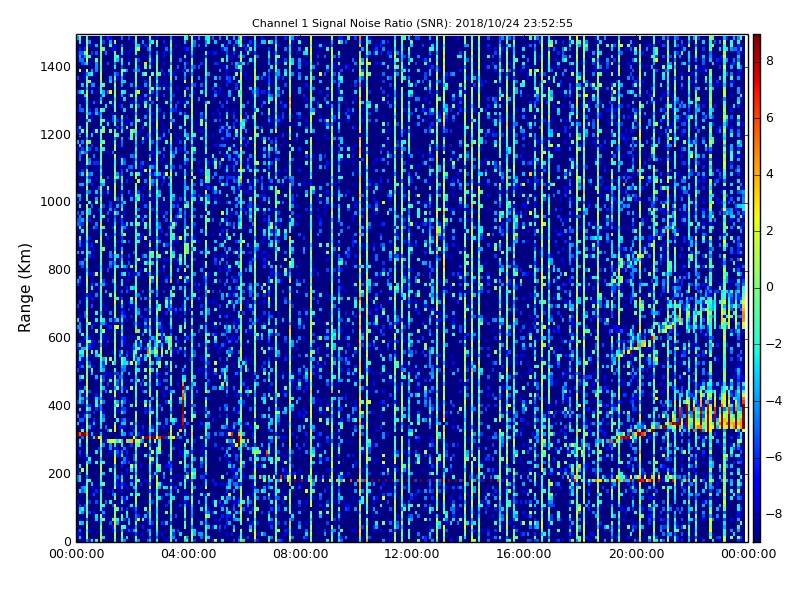Click the 600 range tick label
The height and width of the screenshot is (600, 800).
(x=59, y=338)
